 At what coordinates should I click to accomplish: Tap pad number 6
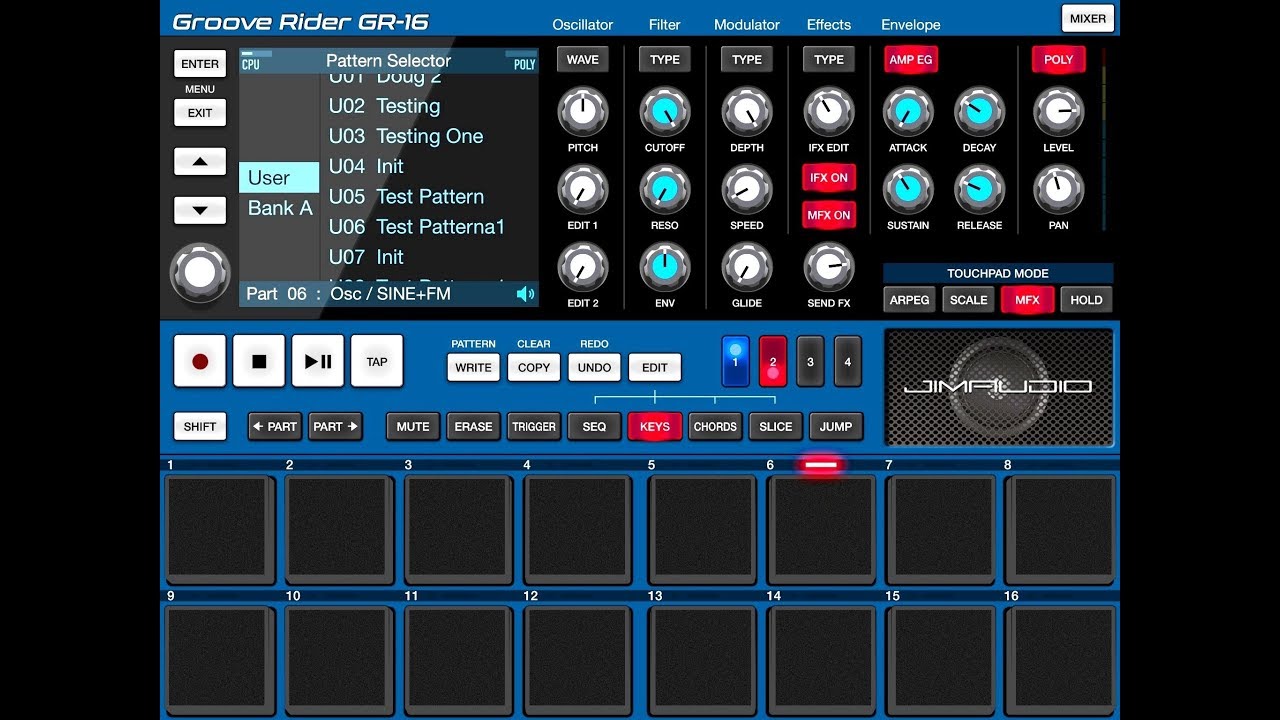tap(821, 530)
